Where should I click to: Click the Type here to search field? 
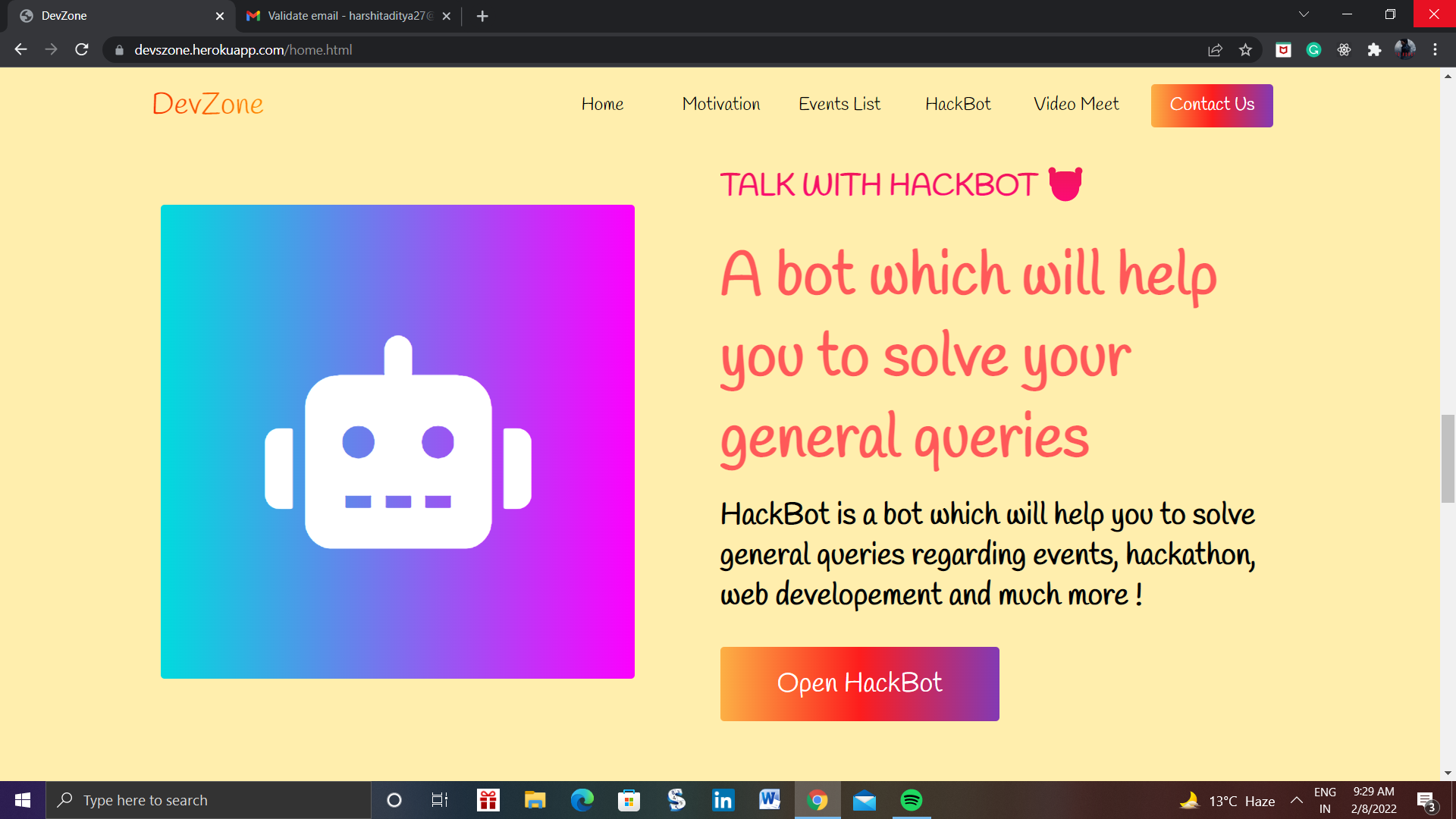click(209, 800)
